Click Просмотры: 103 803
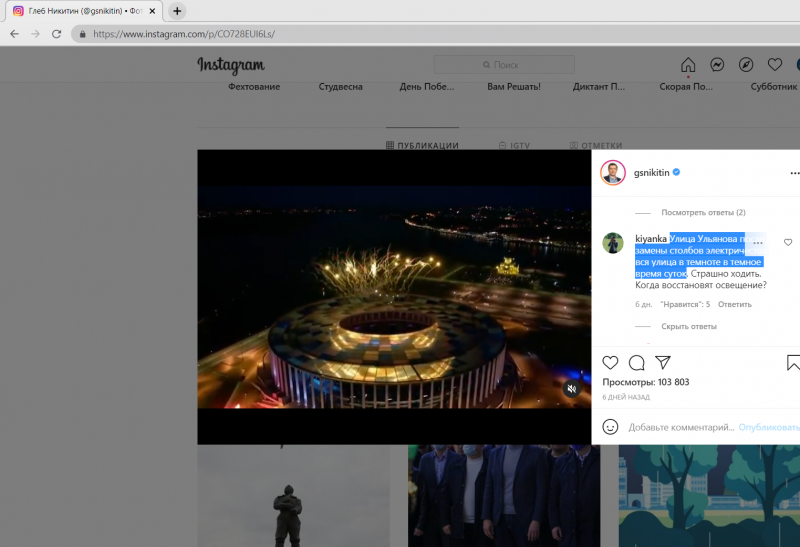The width and height of the screenshot is (800, 547). (x=645, y=382)
